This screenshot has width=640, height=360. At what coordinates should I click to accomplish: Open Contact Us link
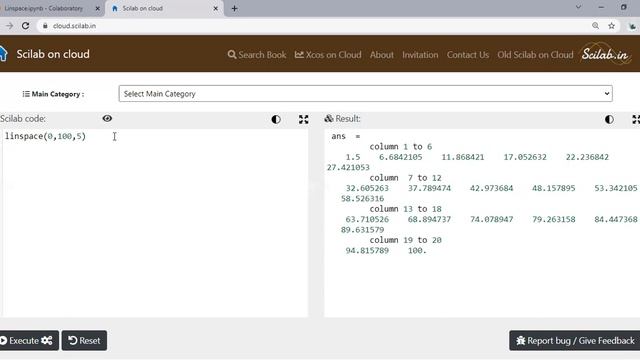point(468,55)
